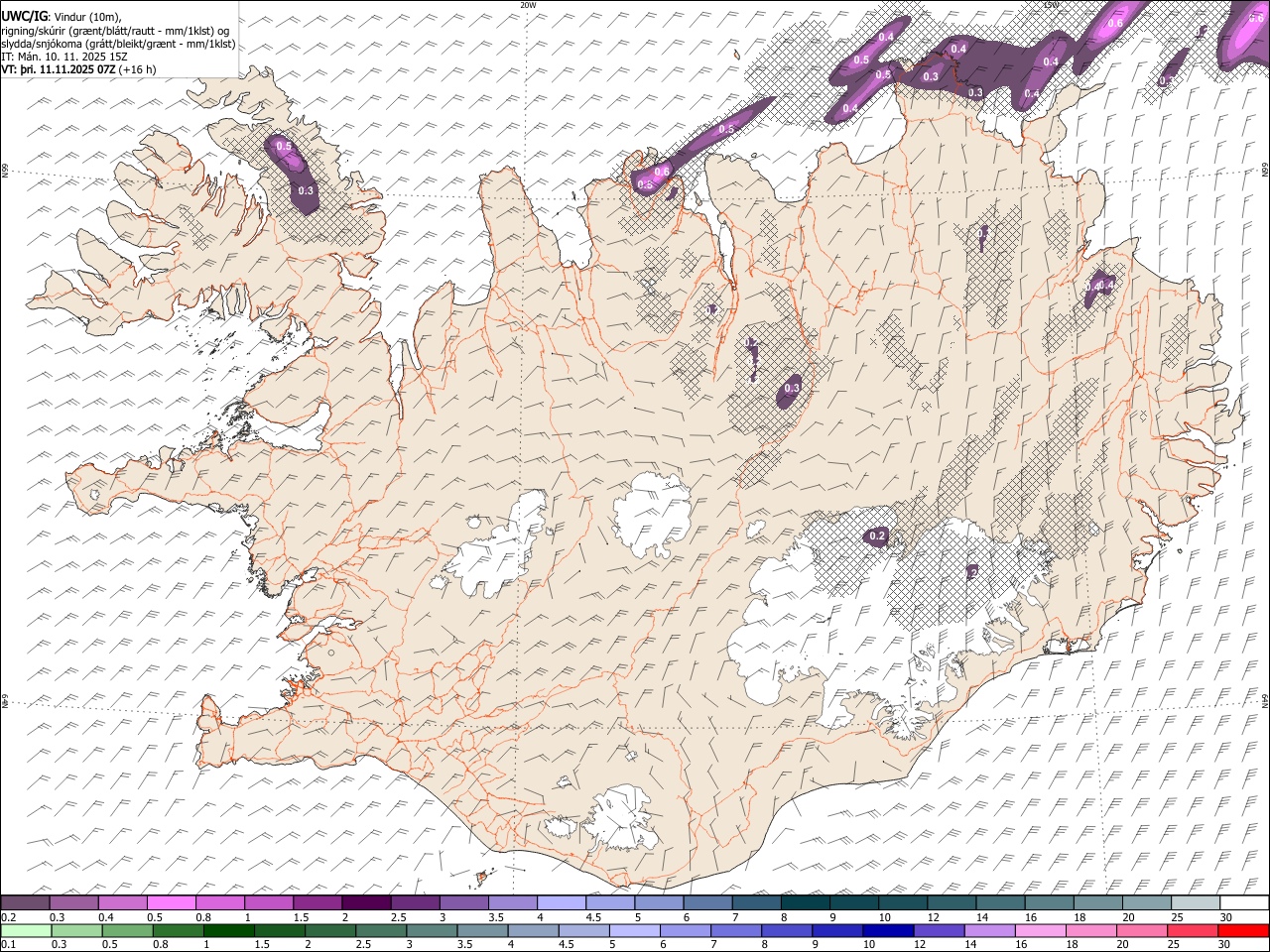1270x952 pixels.
Task: Click the 0.3 snowfall value in the Westfjords patch
Action: [x=306, y=190]
